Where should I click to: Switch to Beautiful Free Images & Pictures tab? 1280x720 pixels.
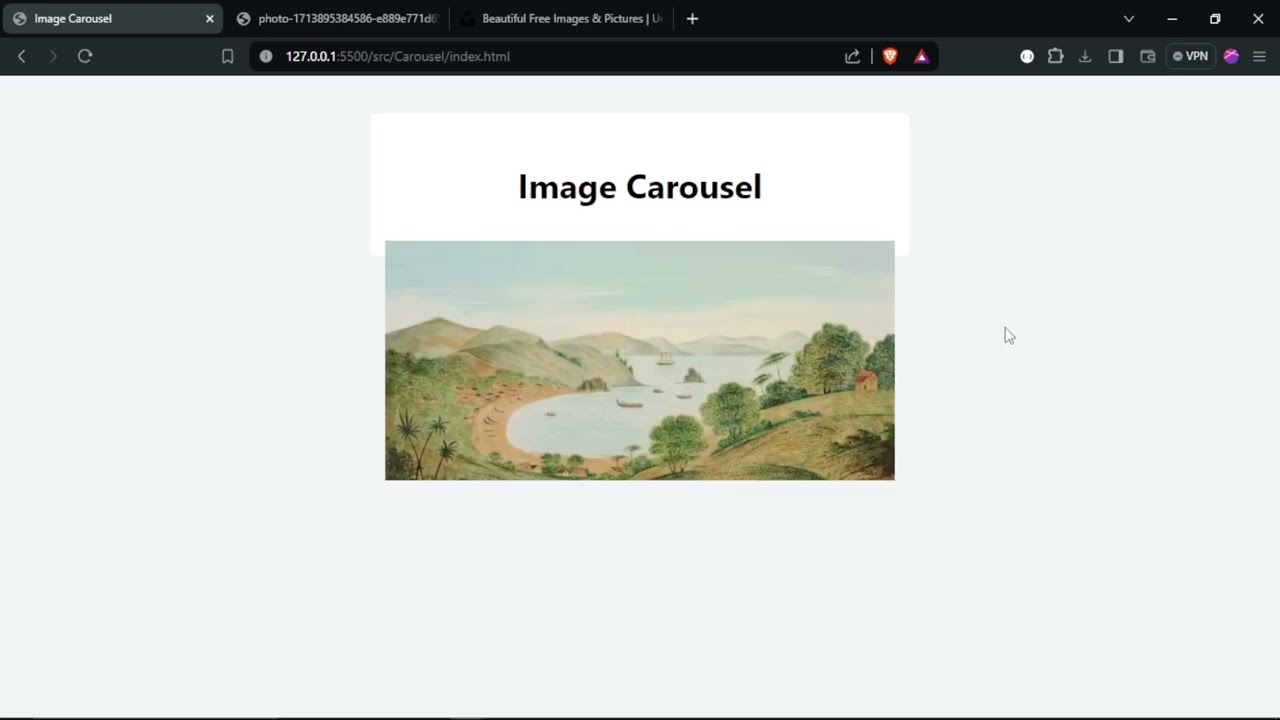point(562,18)
